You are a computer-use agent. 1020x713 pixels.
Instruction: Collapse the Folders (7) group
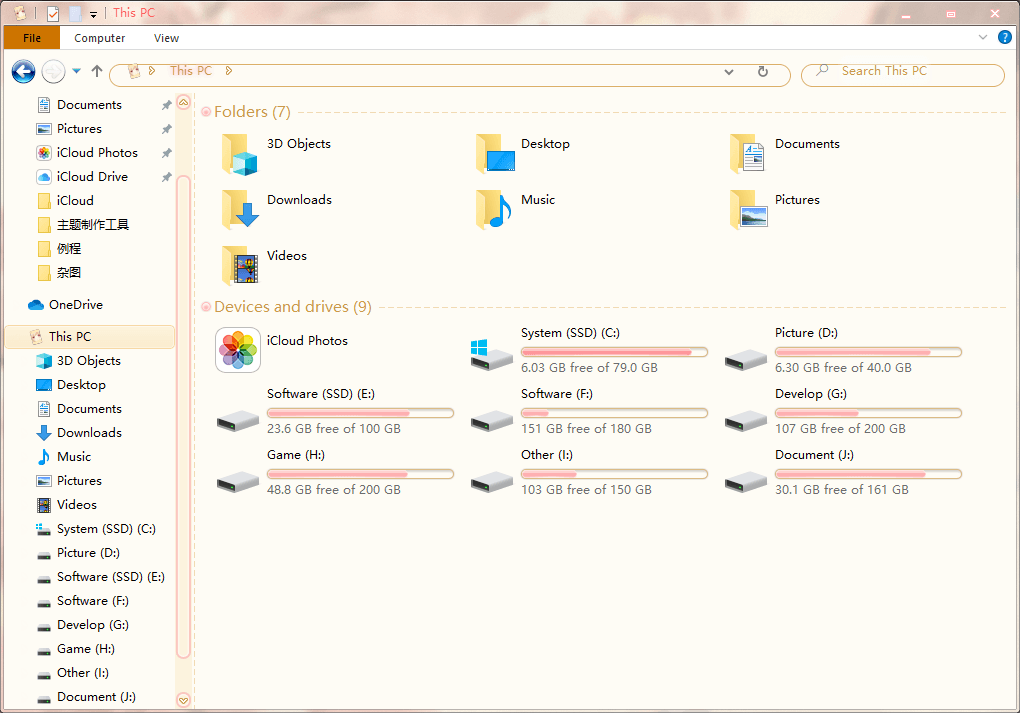(206, 112)
